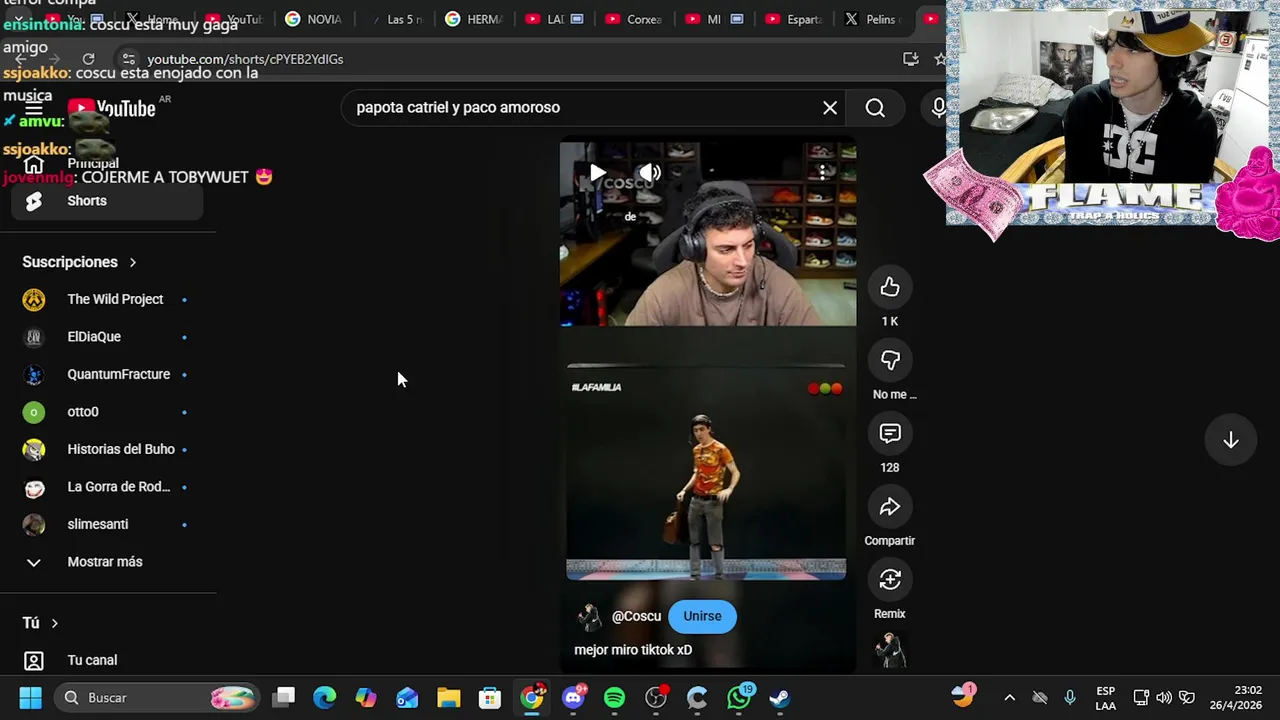The height and width of the screenshot is (720, 1280).
Task: Switch ESP LAA keyboard language
Action: pos(1105,698)
